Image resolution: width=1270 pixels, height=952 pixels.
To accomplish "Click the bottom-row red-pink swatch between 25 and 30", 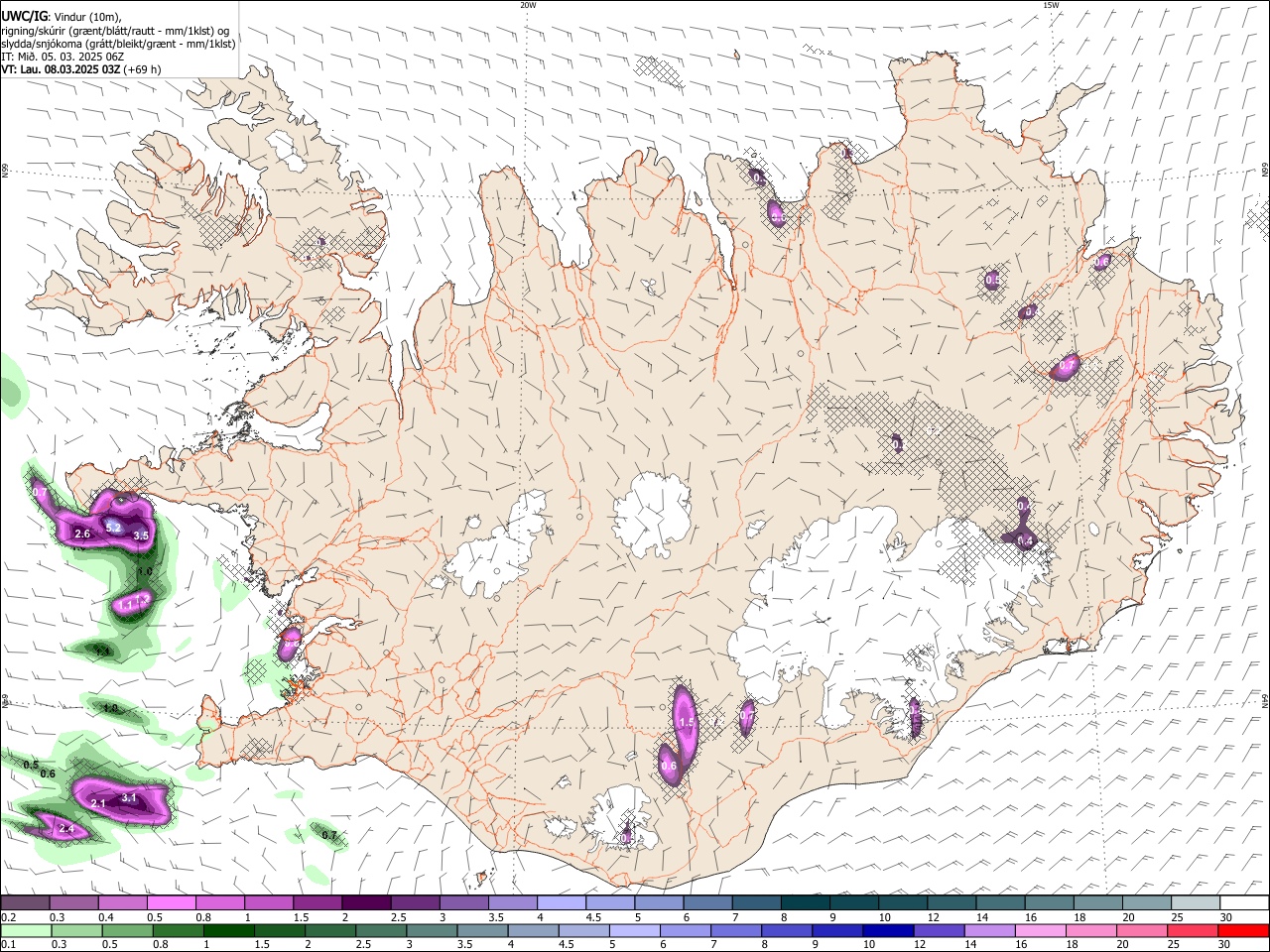I will click(x=1193, y=930).
